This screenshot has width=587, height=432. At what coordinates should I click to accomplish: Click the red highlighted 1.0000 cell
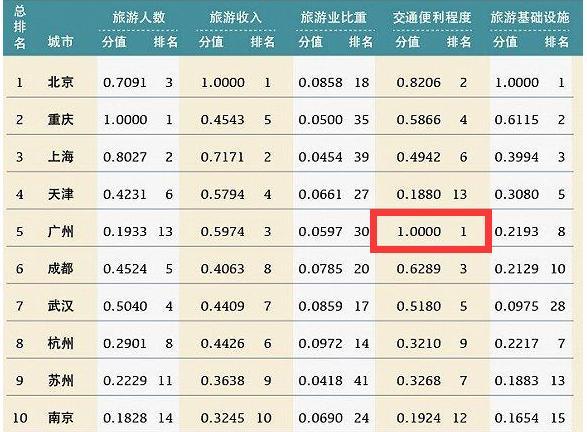tap(431, 231)
